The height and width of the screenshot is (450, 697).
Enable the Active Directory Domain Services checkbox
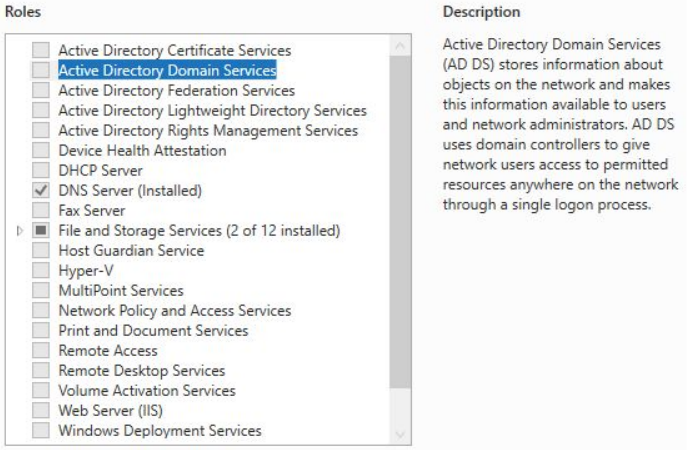40,70
